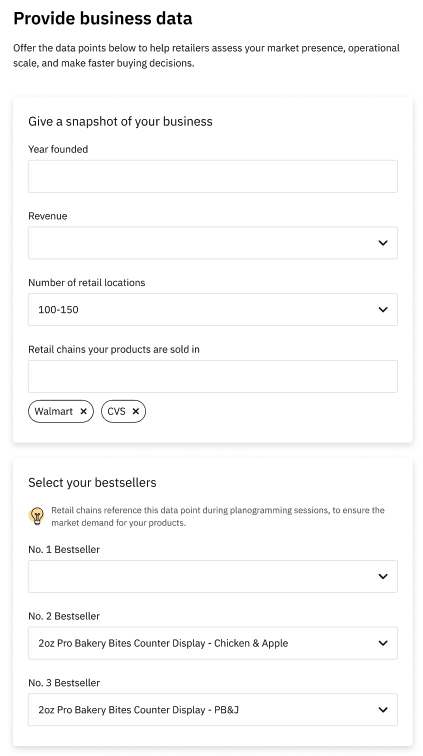The width and height of the screenshot is (423, 756).
Task: Focus the retail chains input box
Action: click(x=213, y=376)
